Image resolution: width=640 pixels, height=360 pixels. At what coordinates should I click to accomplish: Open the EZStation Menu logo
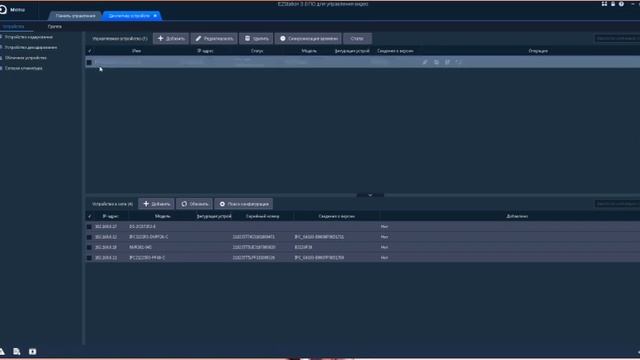[x=3, y=9]
